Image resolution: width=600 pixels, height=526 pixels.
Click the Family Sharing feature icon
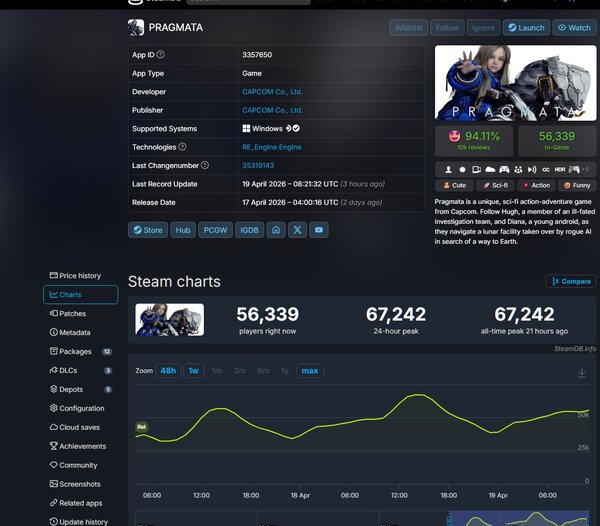tap(518, 169)
